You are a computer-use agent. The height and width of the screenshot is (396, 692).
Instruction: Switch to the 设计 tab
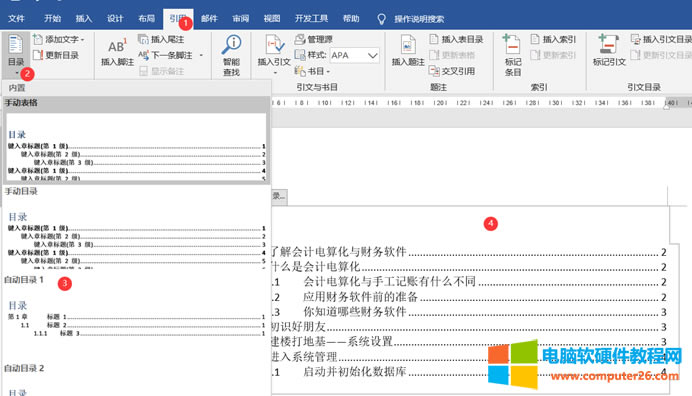(x=115, y=19)
